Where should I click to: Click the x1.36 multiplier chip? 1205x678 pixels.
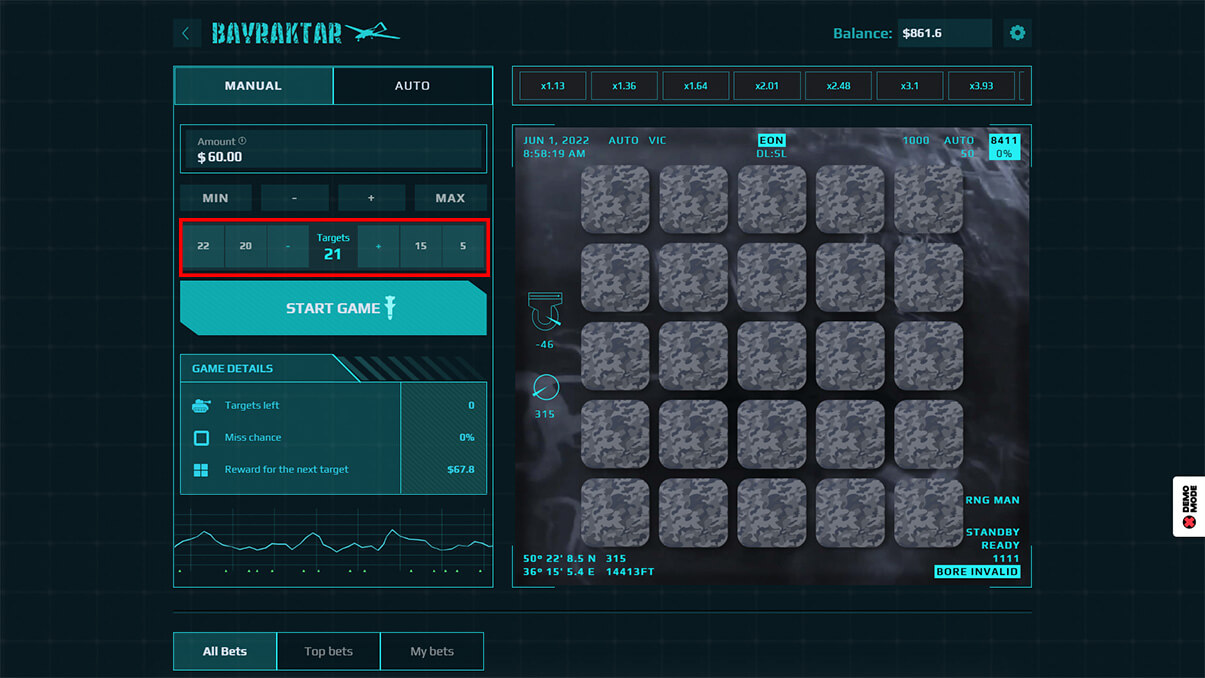pyautogui.click(x=624, y=86)
